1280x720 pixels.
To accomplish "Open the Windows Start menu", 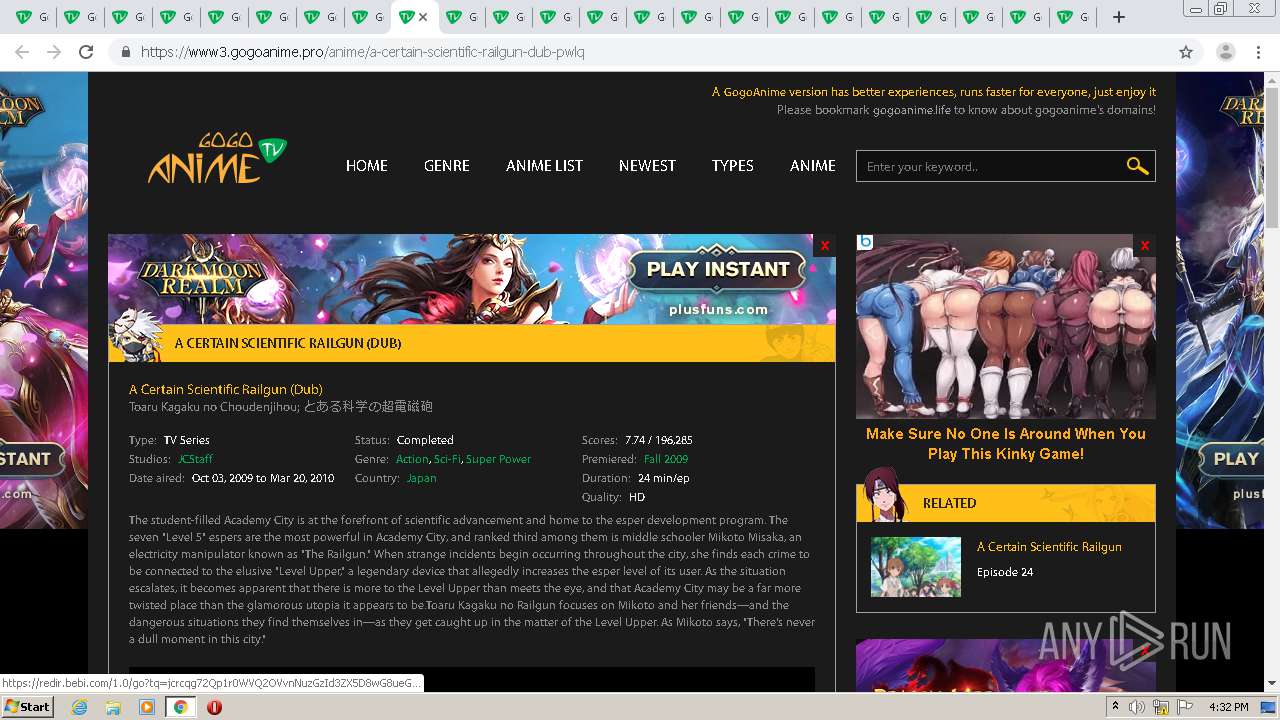I will 28,706.
